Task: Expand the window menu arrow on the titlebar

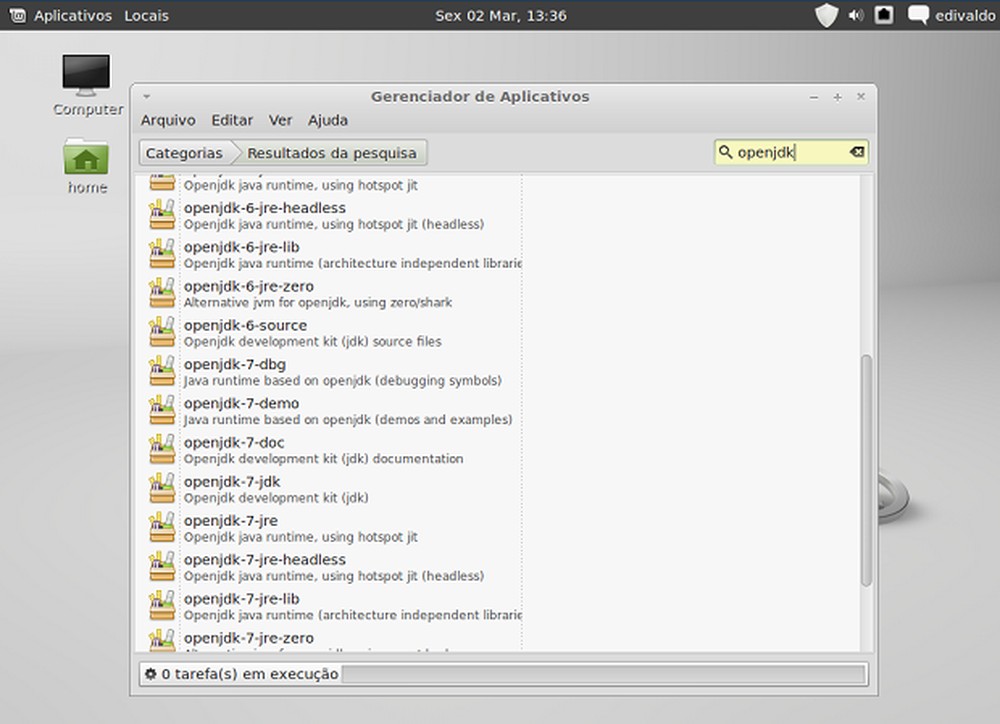Action: (x=145, y=96)
